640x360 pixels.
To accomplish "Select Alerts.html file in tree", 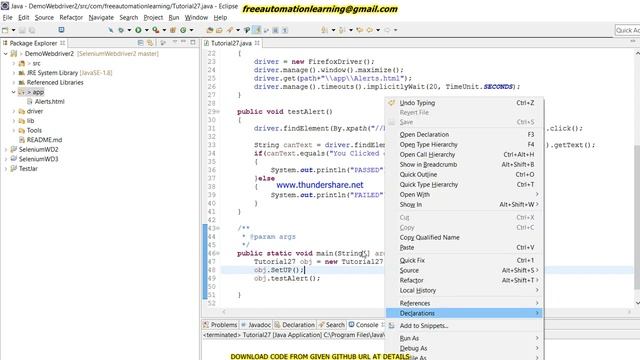I will (49, 102).
